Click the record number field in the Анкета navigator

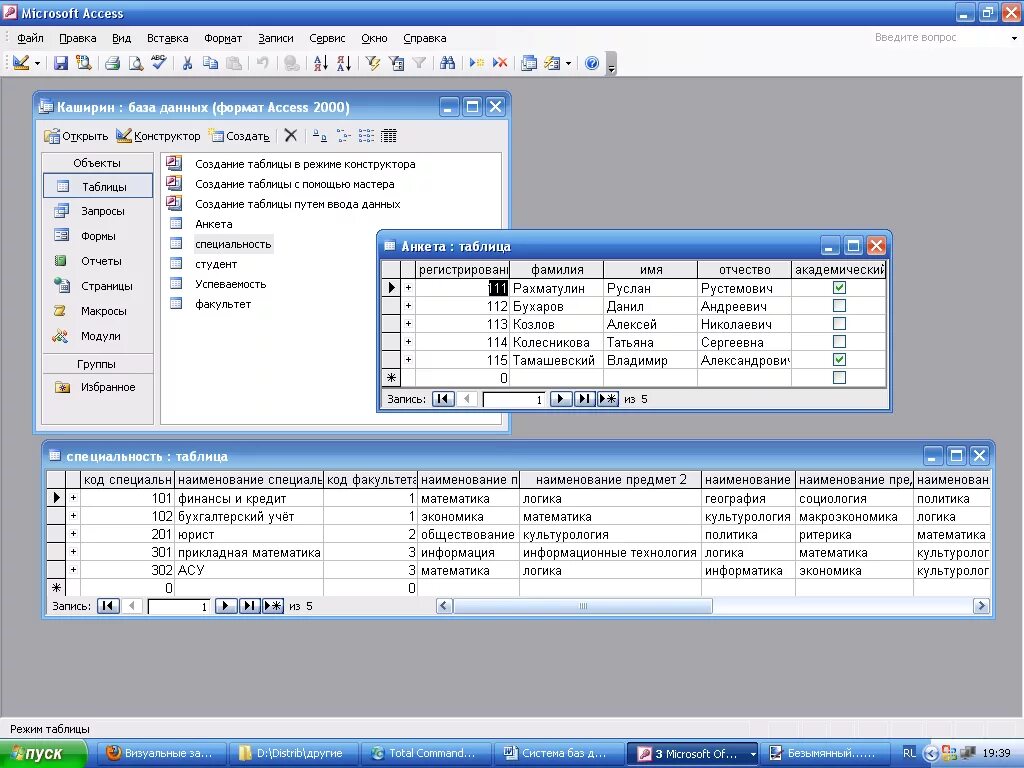click(x=514, y=399)
